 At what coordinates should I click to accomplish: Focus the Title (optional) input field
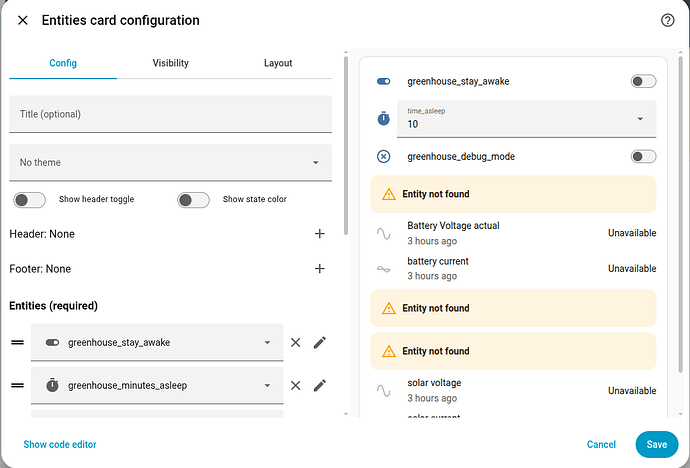click(170, 114)
